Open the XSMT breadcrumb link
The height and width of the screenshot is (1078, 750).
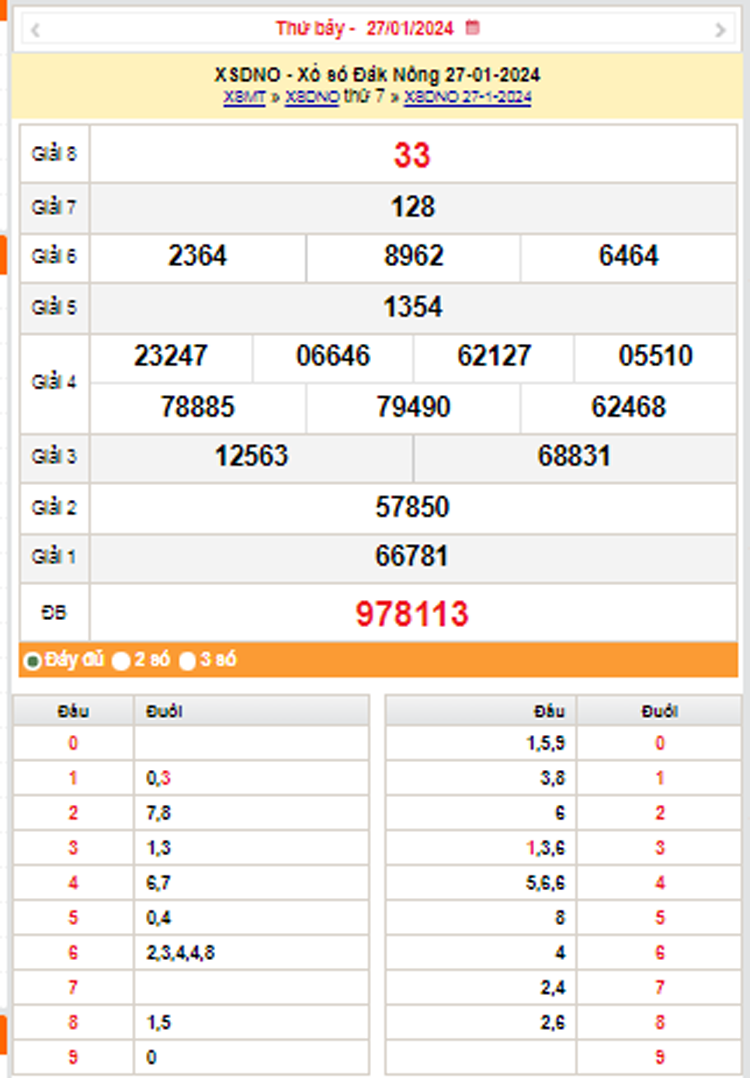[245, 97]
